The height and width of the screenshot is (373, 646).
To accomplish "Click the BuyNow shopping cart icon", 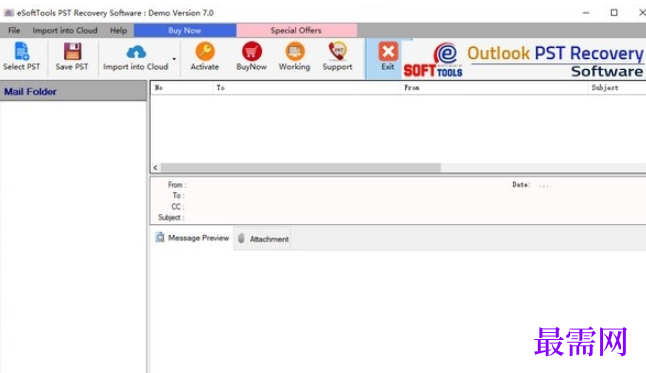I will coord(251,51).
